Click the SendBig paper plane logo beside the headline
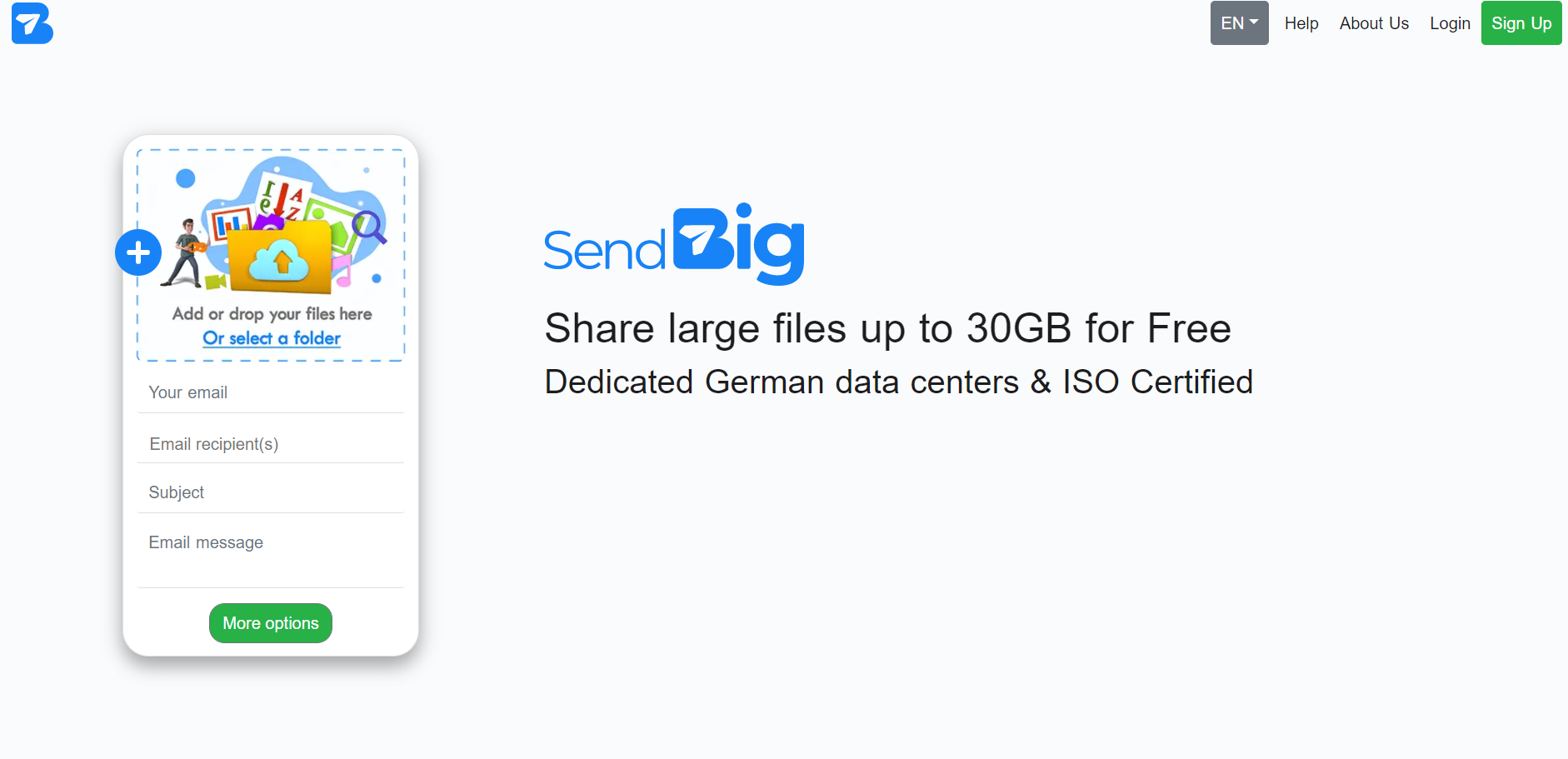The height and width of the screenshot is (759, 1568). (x=698, y=242)
